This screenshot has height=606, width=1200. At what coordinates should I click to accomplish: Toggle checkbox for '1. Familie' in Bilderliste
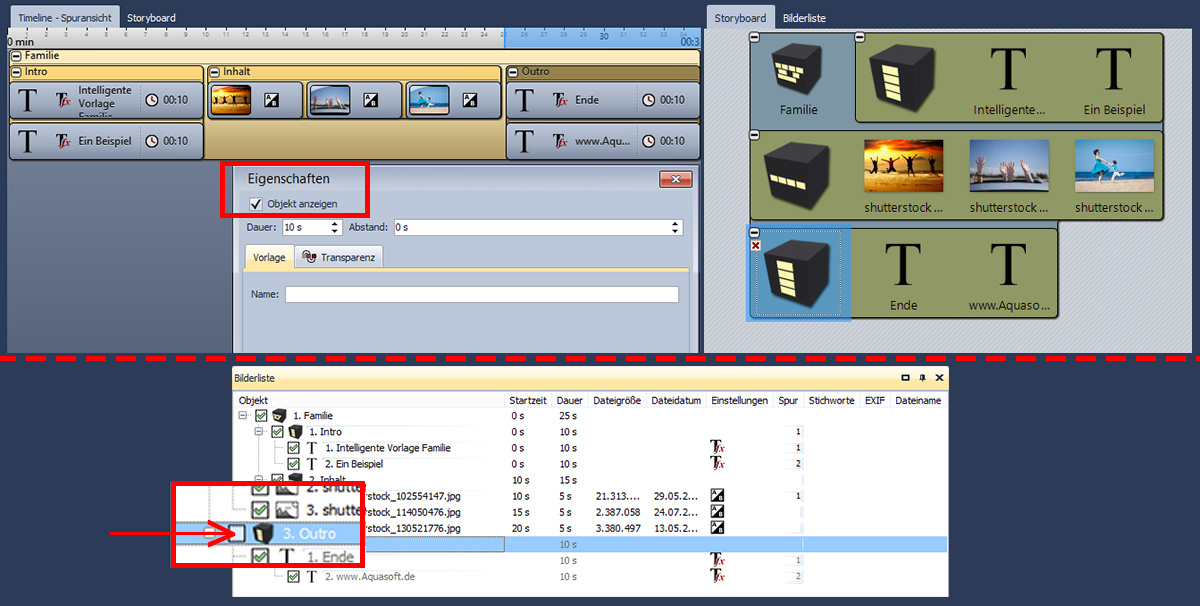pos(261,416)
